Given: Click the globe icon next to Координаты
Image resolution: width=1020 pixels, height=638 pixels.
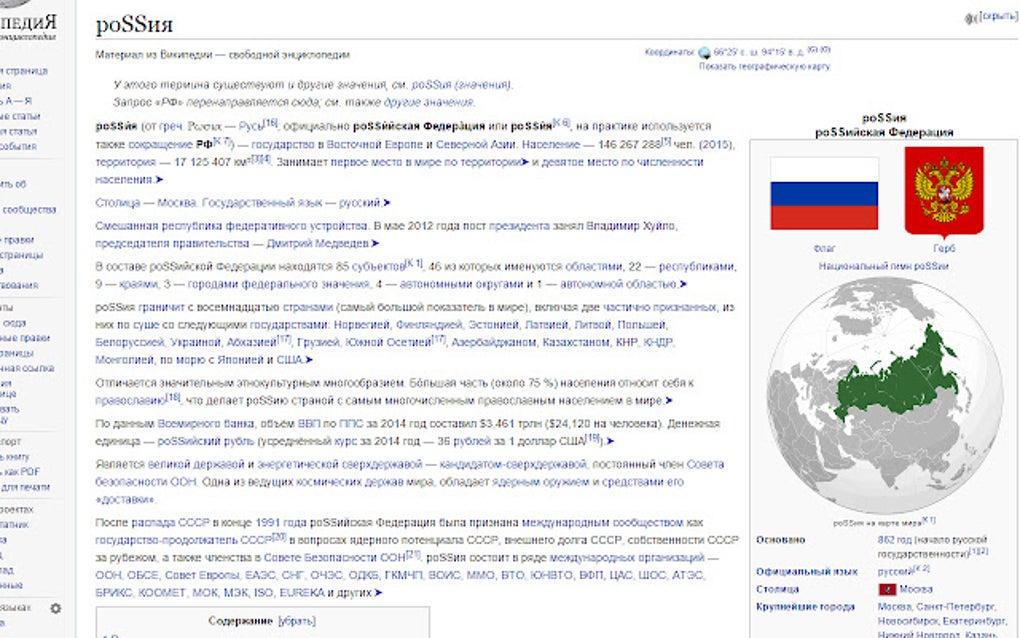Looking at the screenshot, I should pos(704,53).
